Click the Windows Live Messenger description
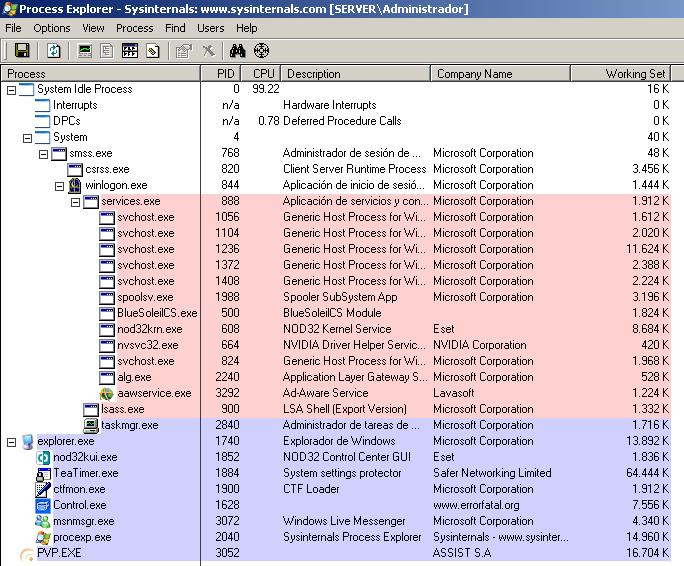The height and width of the screenshot is (566, 684). click(x=344, y=521)
